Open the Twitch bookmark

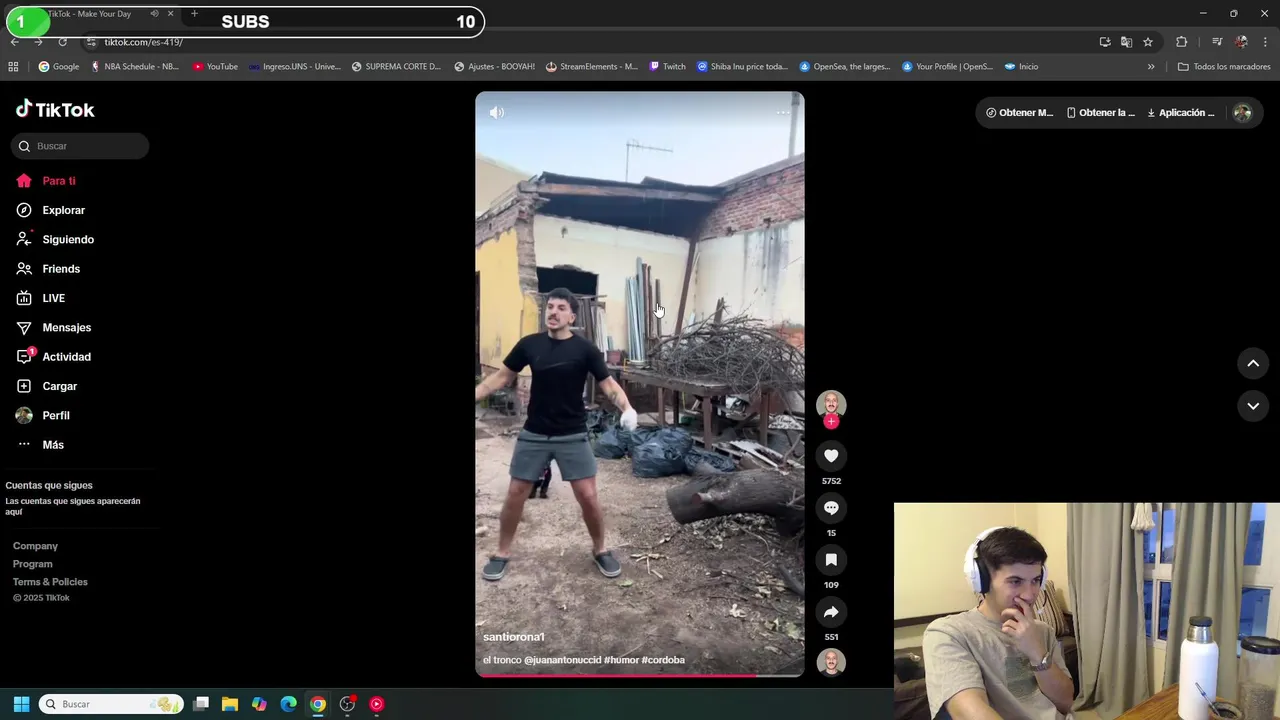click(668, 67)
